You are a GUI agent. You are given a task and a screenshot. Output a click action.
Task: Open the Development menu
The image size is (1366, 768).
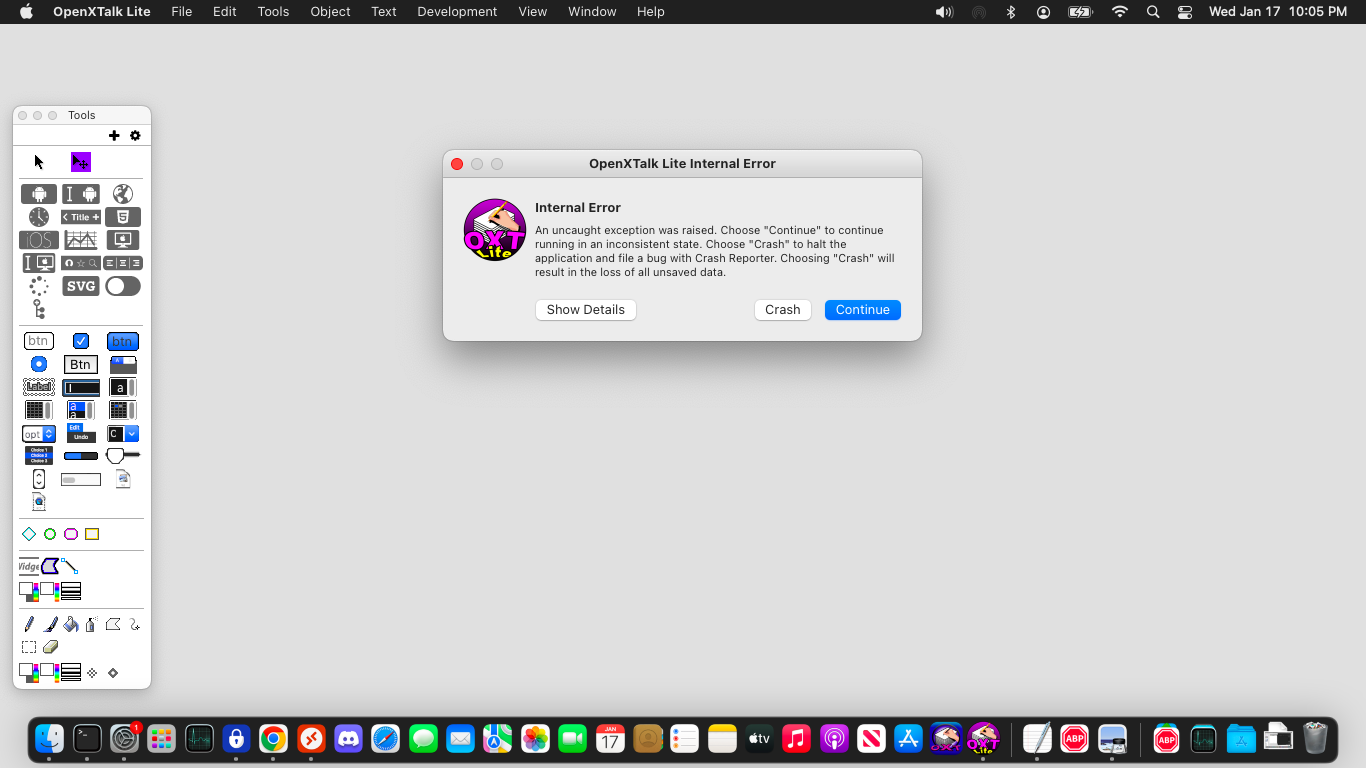(x=457, y=12)
